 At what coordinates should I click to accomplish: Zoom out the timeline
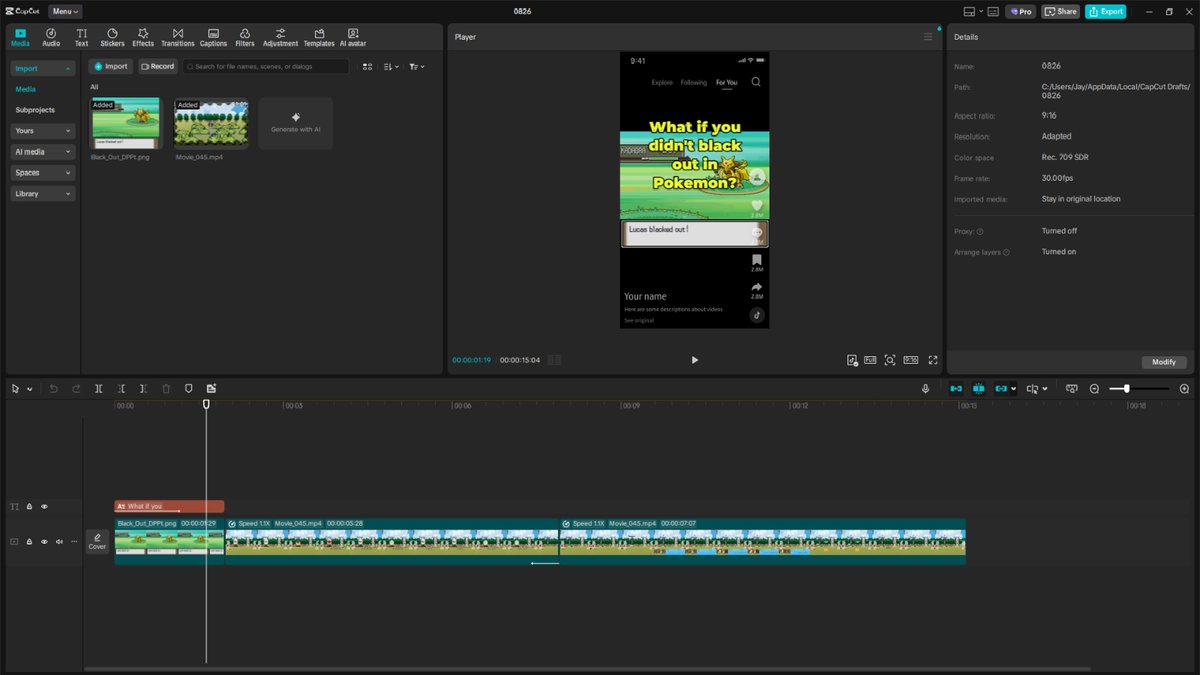1094,388
